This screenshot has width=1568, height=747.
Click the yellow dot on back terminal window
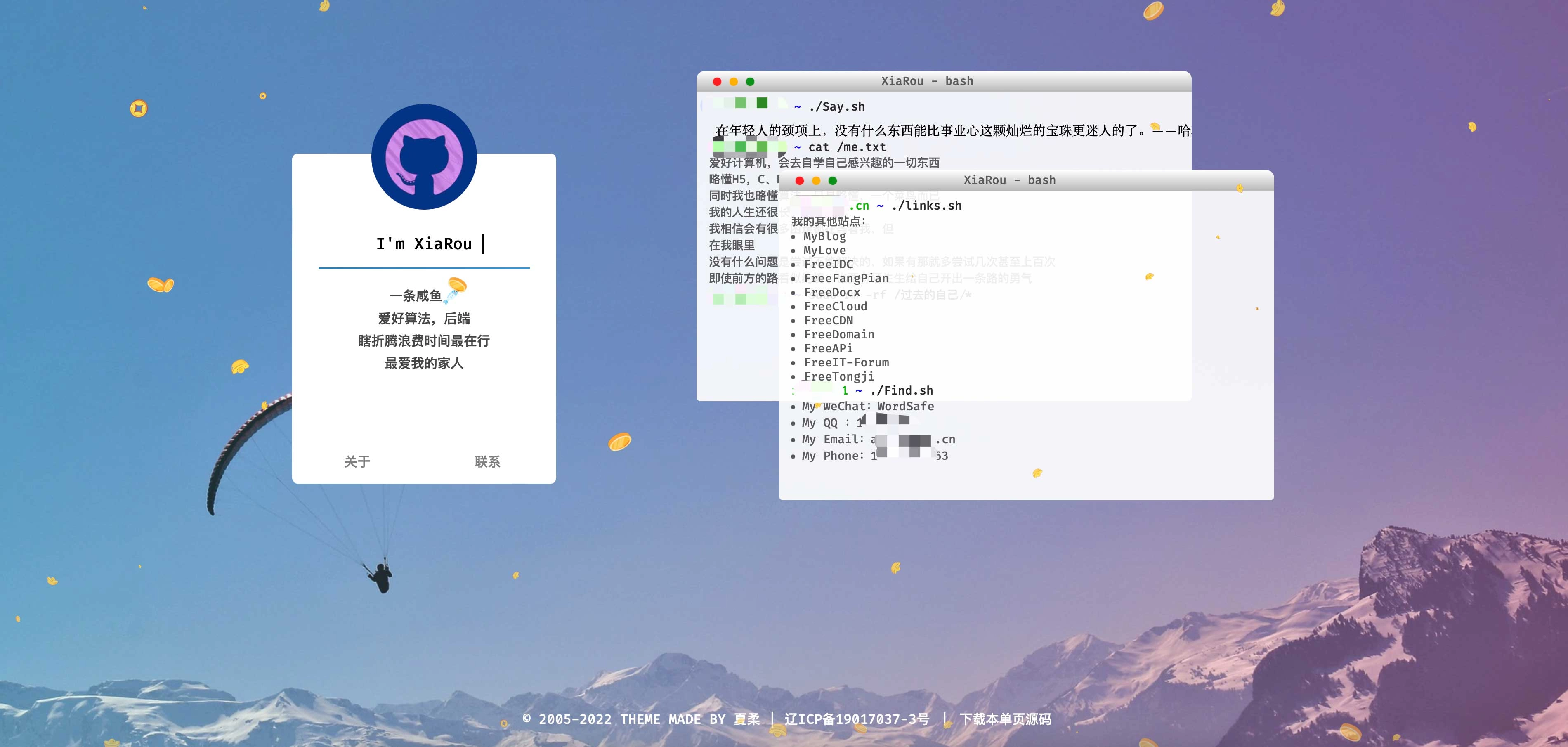[734, 82]
